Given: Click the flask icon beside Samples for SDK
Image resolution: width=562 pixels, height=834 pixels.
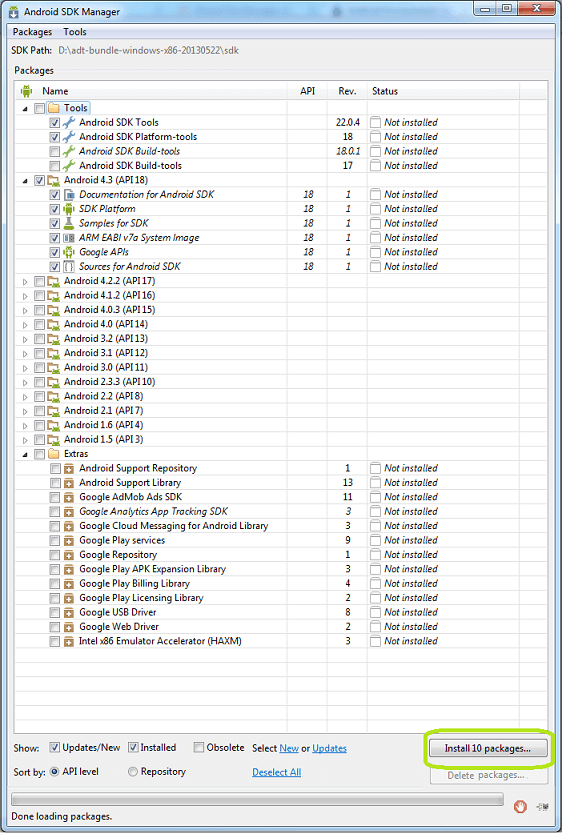Looking at the screenshot, I should [x=69, y=223].
